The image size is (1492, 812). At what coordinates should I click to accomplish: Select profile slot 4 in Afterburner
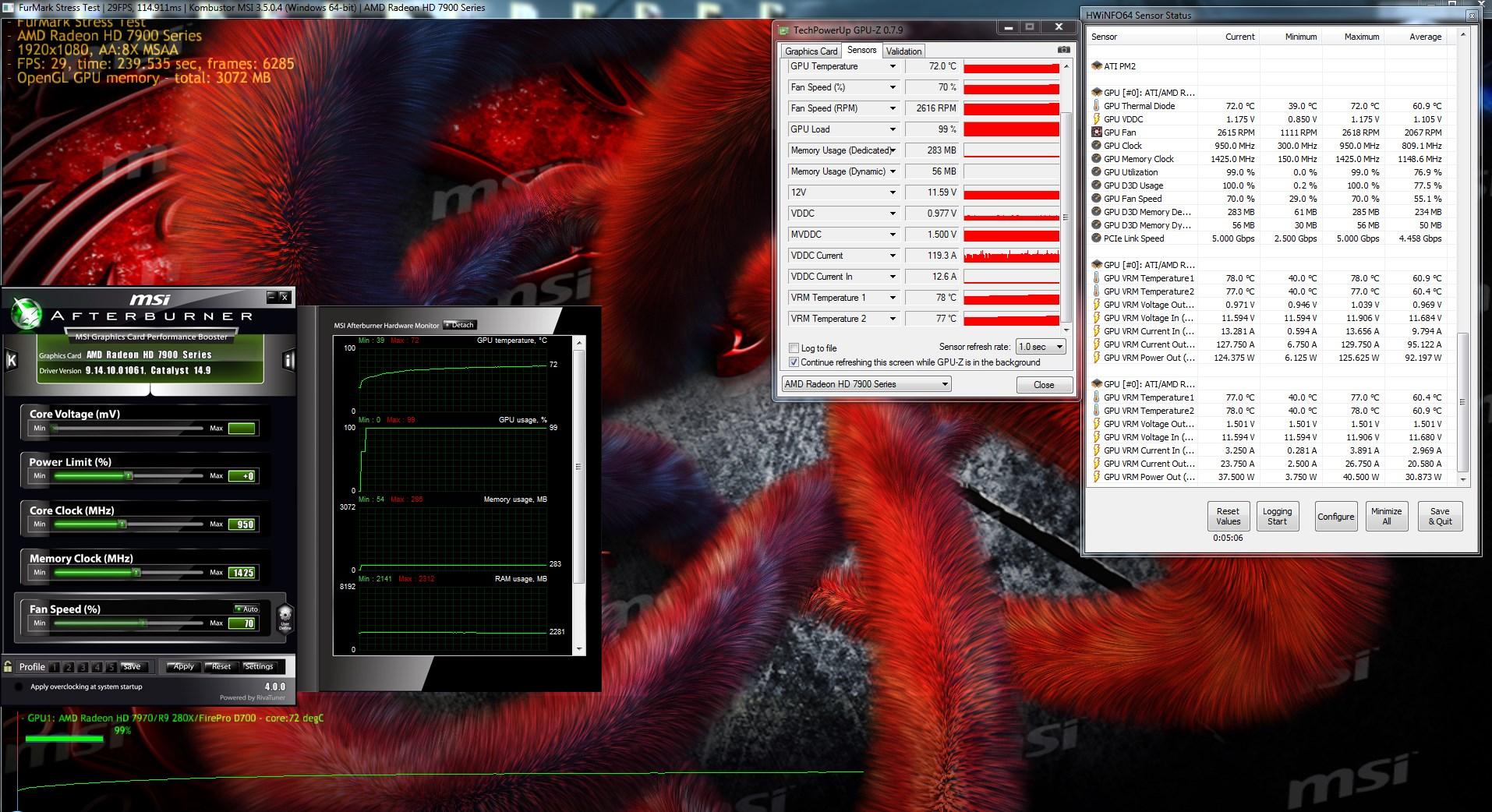tap(97, 667)
